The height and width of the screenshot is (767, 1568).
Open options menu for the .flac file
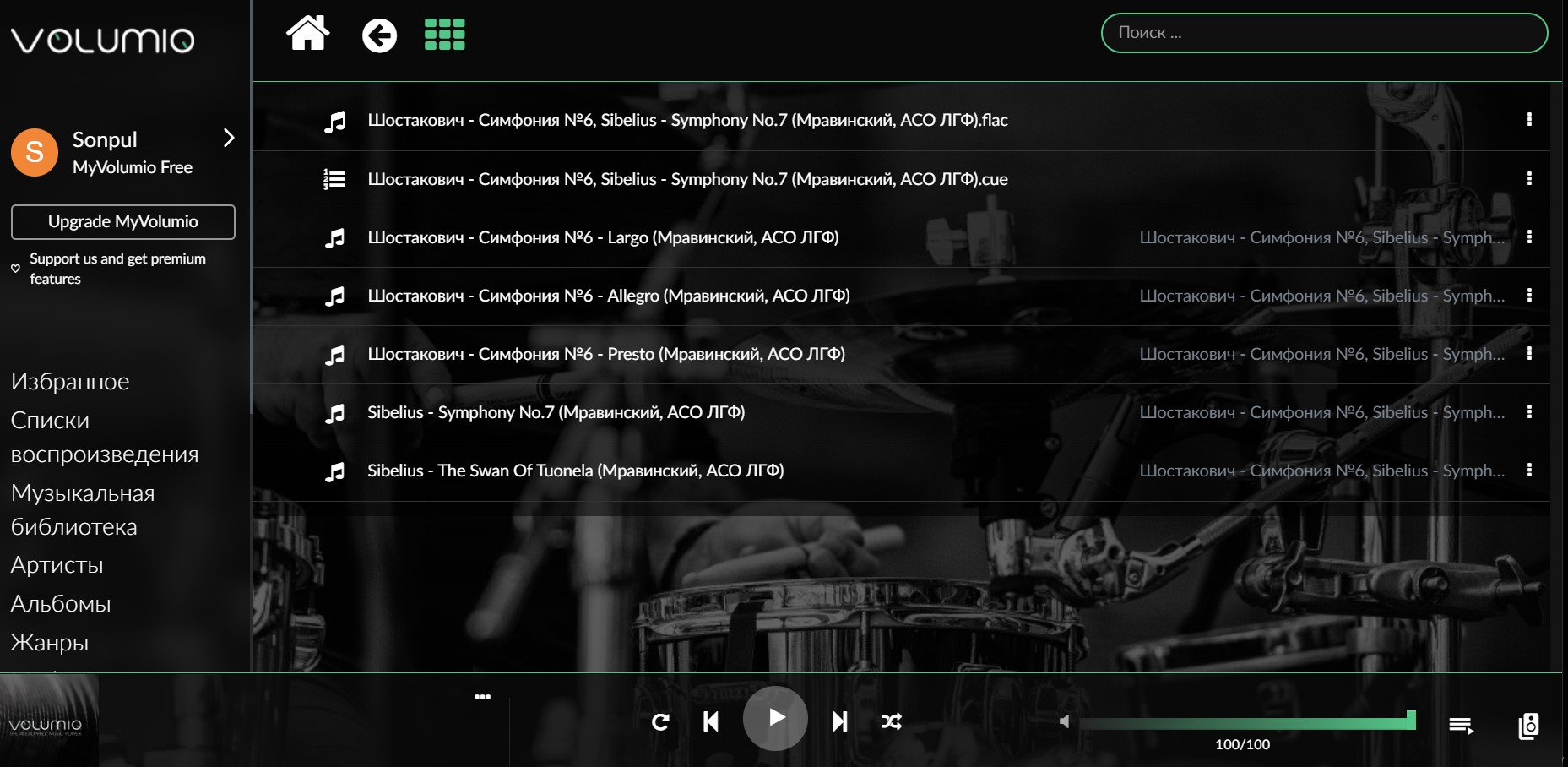pos(1529,120)
